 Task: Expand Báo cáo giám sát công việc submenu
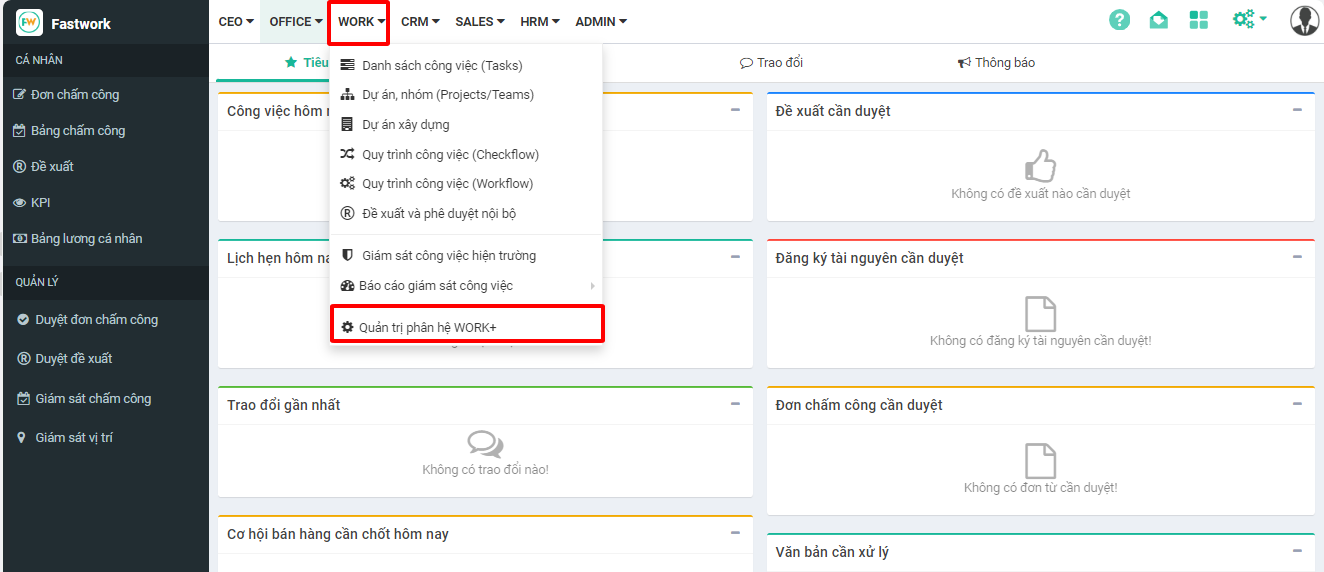(x=437, y=286)
